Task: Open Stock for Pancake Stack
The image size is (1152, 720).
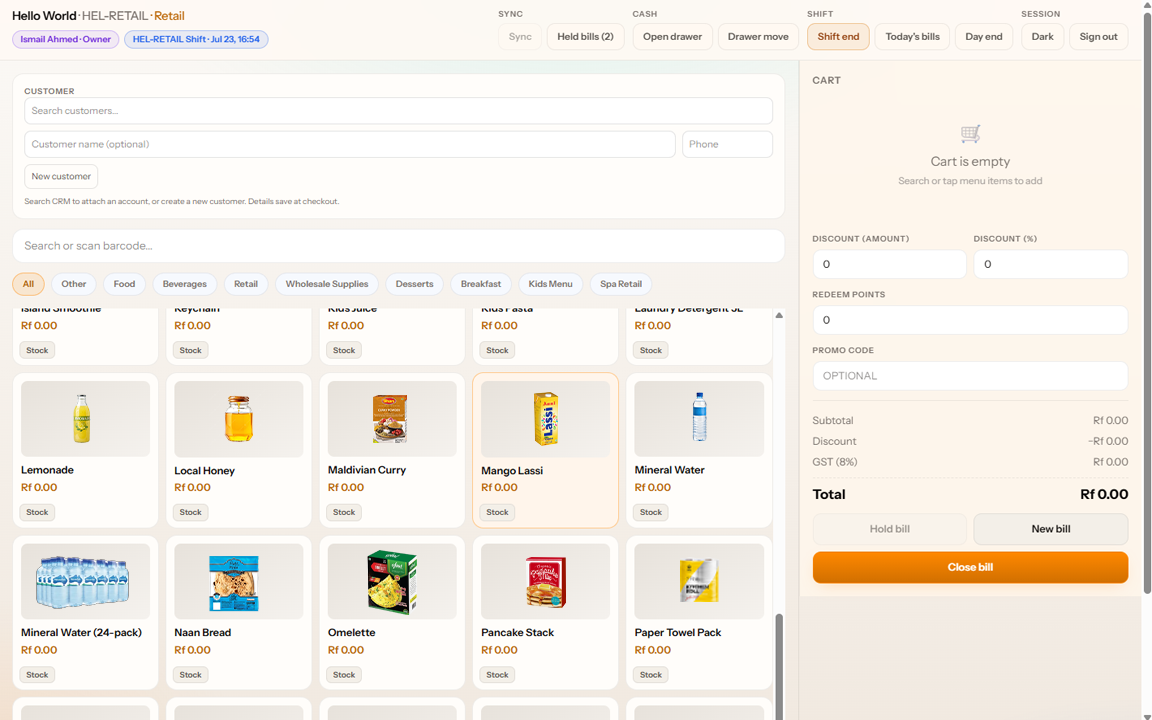Action: point(497,674)
